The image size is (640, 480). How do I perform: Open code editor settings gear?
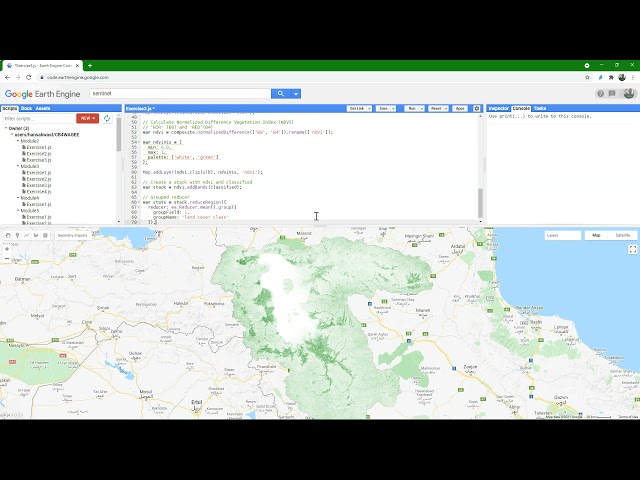(x=477, y=109)
